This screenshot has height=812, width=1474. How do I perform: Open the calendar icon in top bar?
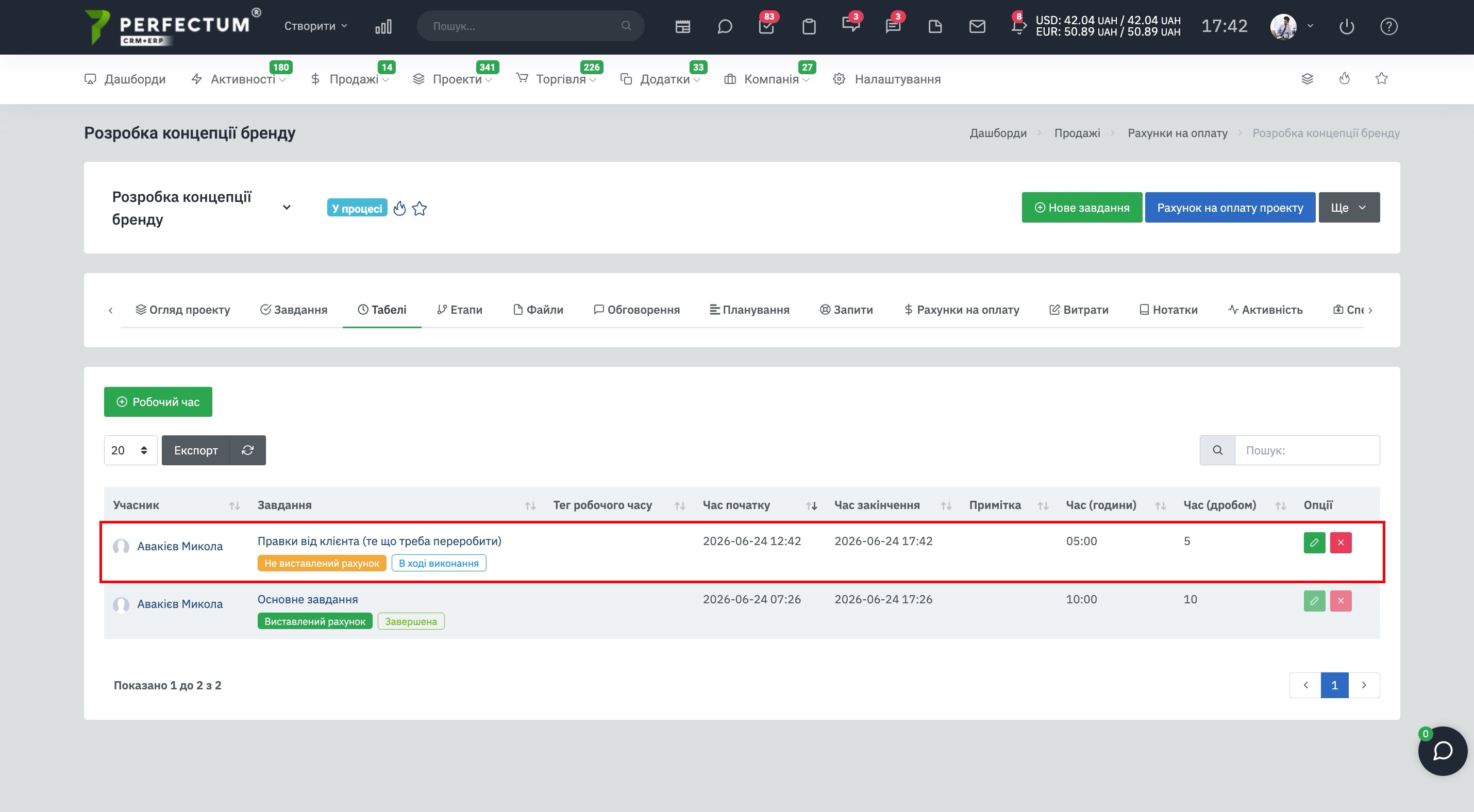683,26
